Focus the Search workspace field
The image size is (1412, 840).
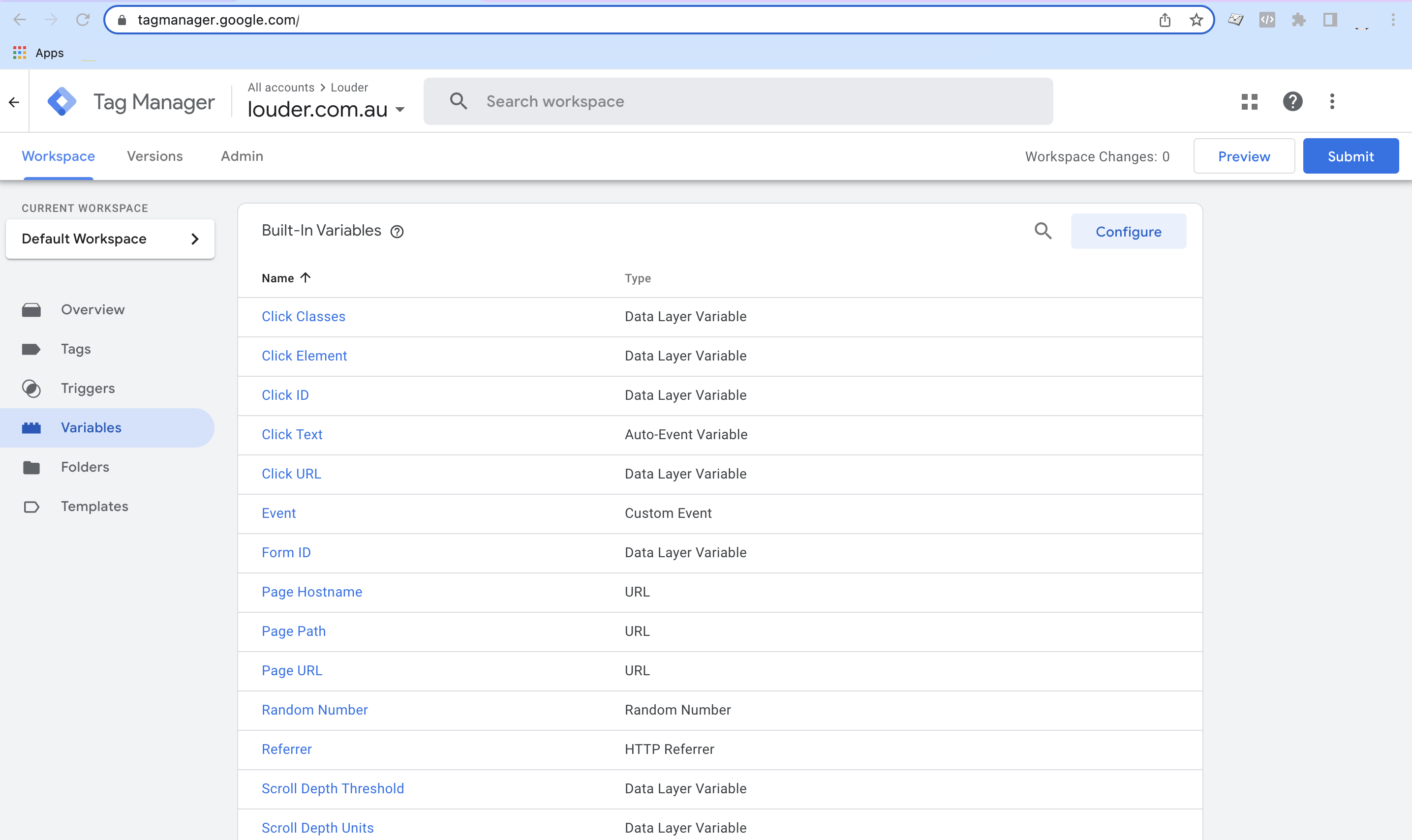pyautogui.click(x=736, y=102)
